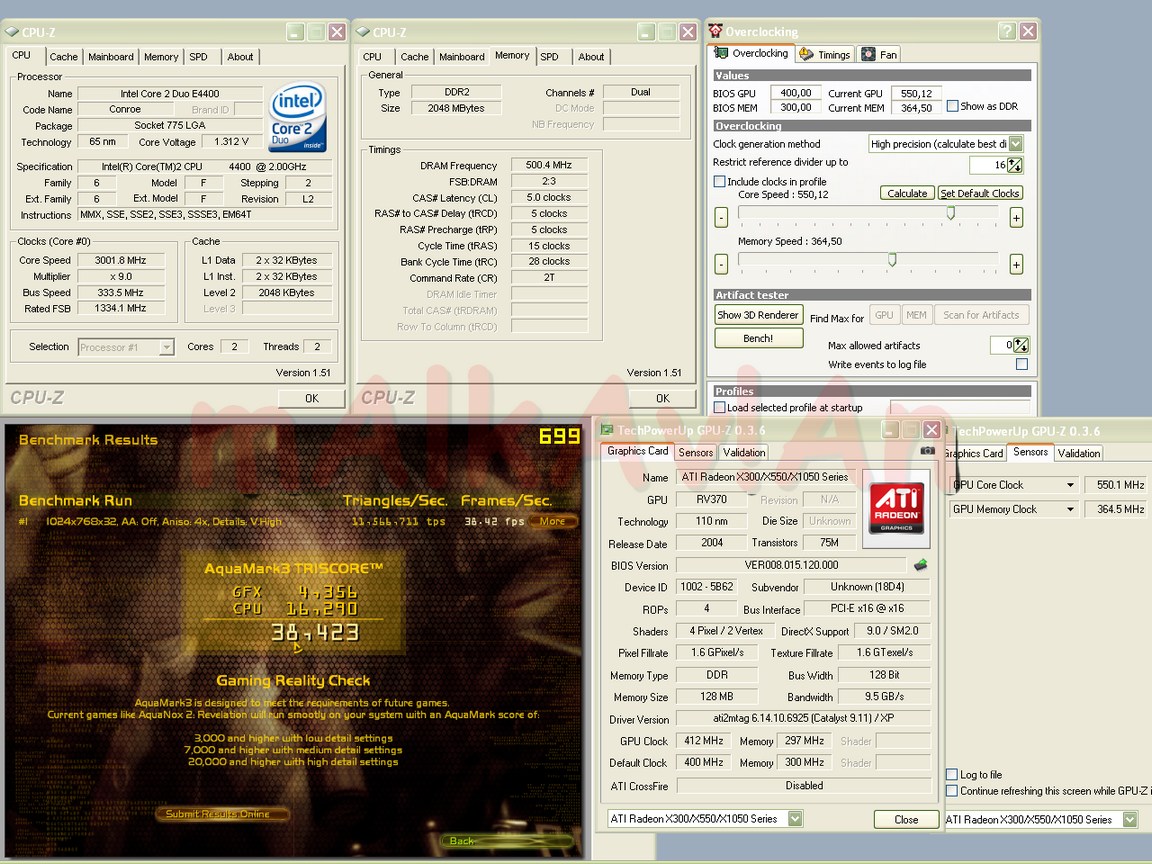Screen dimensions: 1152x864
Task: Click OK in the Memory CPU-Z window
Action: (x=663, y=398)
